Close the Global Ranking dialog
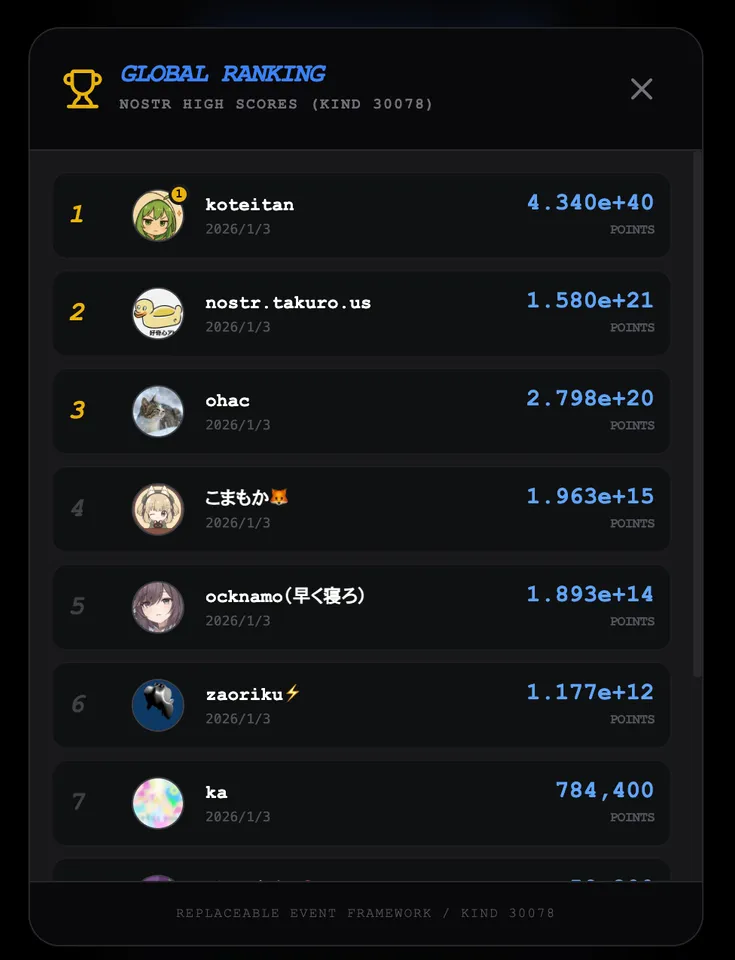Viewport: 735px width, 960px height. [641, 89]
